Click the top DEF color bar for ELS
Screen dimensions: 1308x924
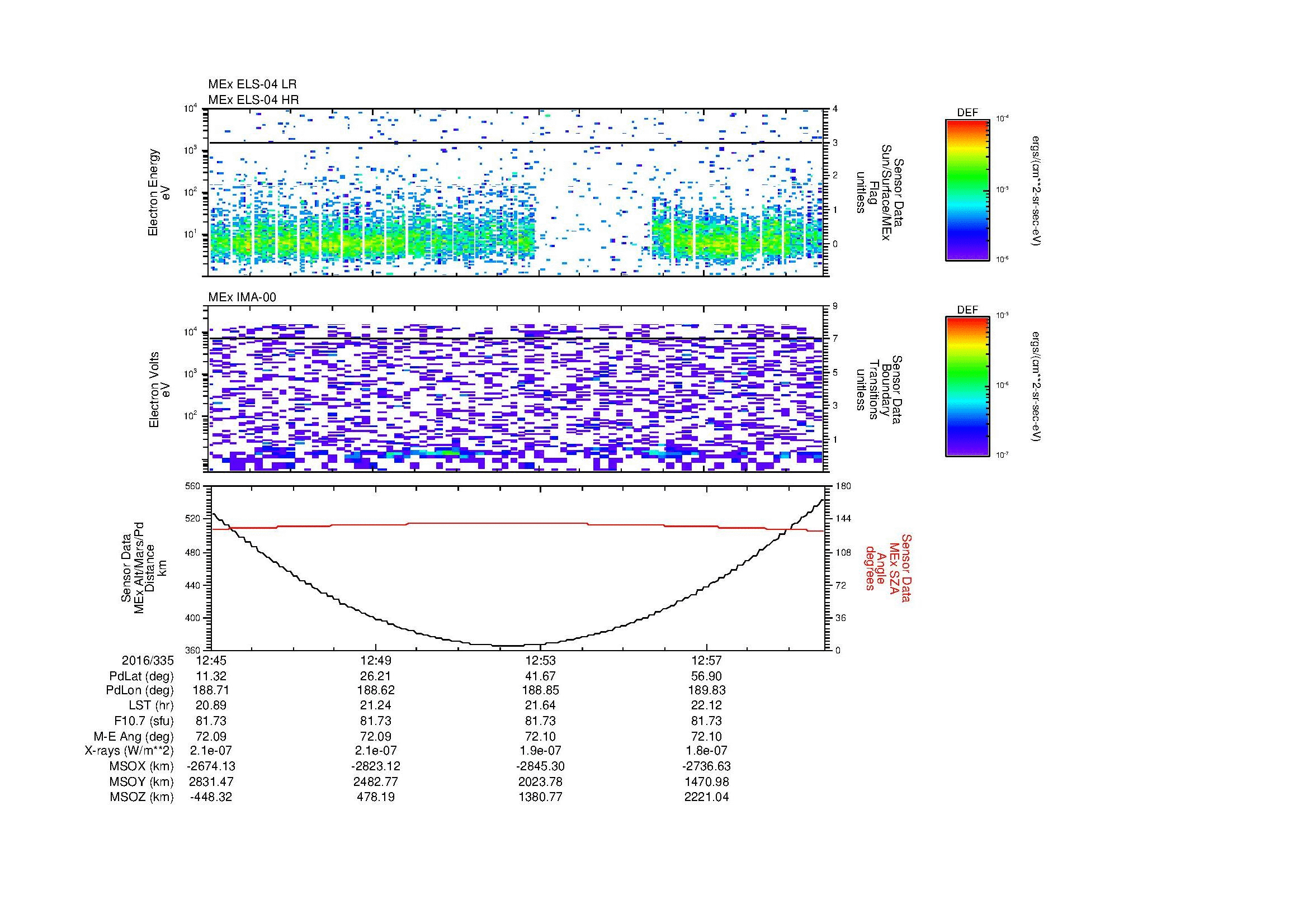pyautogui.click(x=967, y=189)
